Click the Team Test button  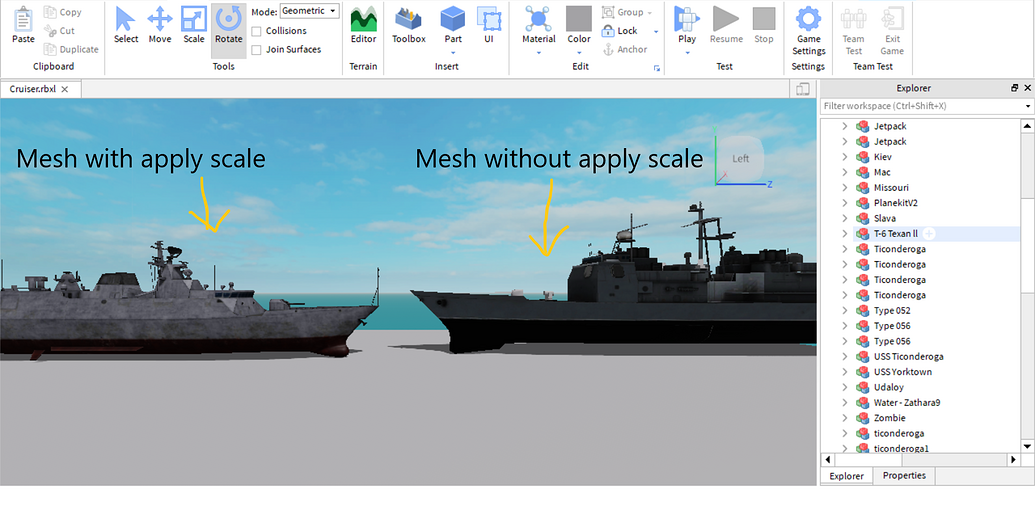pos(853,30)
